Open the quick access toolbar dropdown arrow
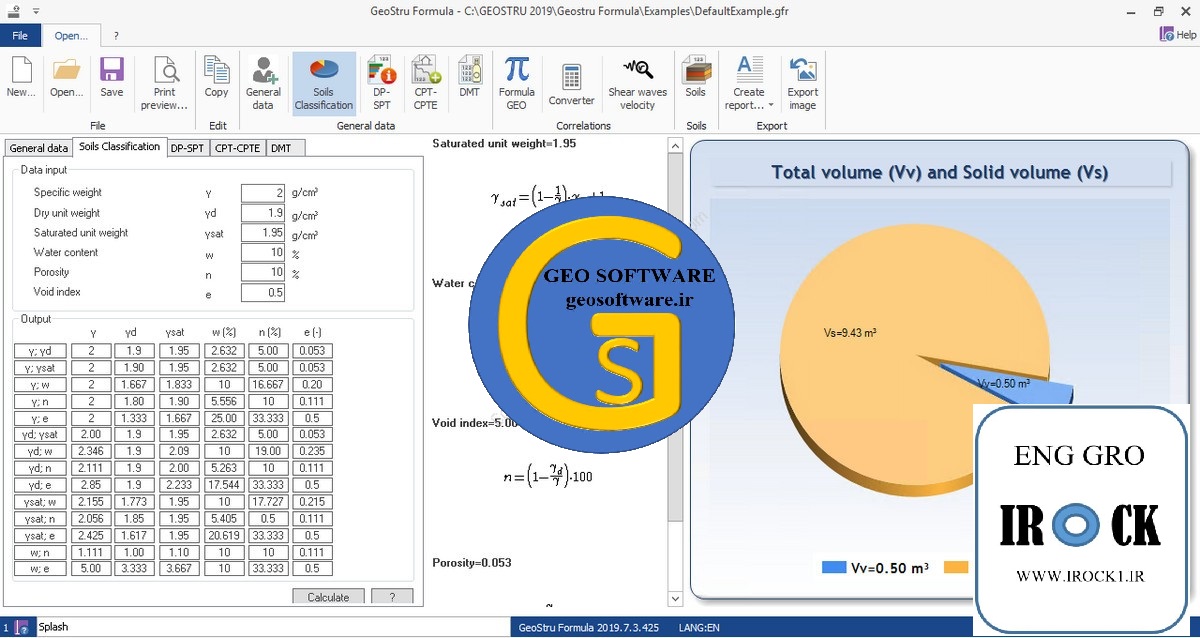This screenshot has width=1200, height=638. point(36,11)
